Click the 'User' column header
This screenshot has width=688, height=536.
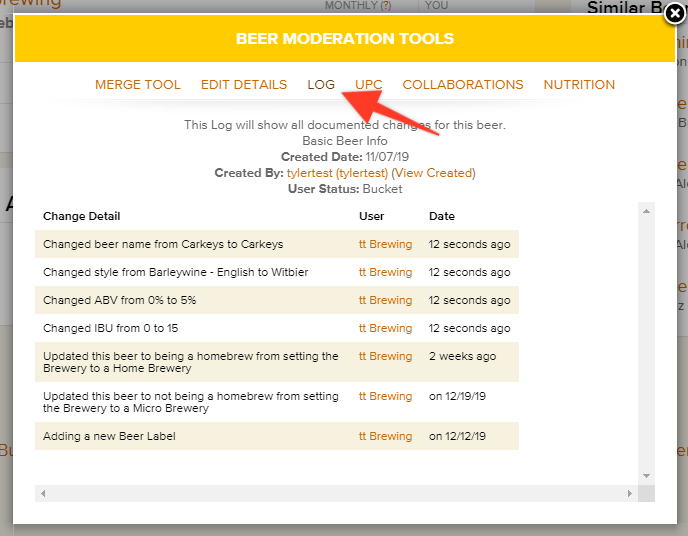[x=372, y=216]
